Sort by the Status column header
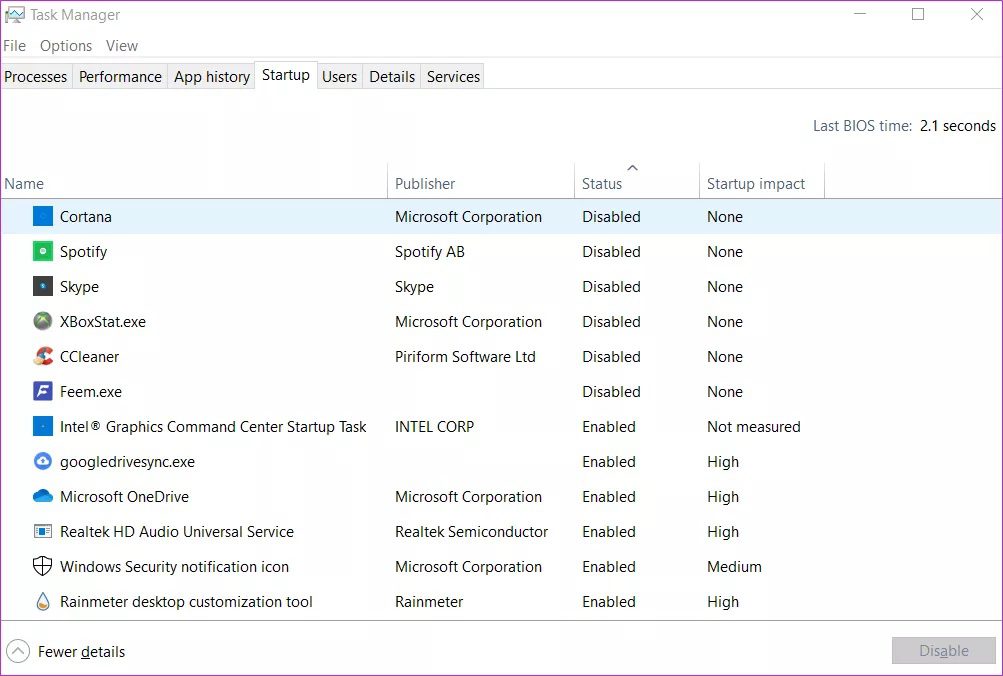 coord(637,181)
